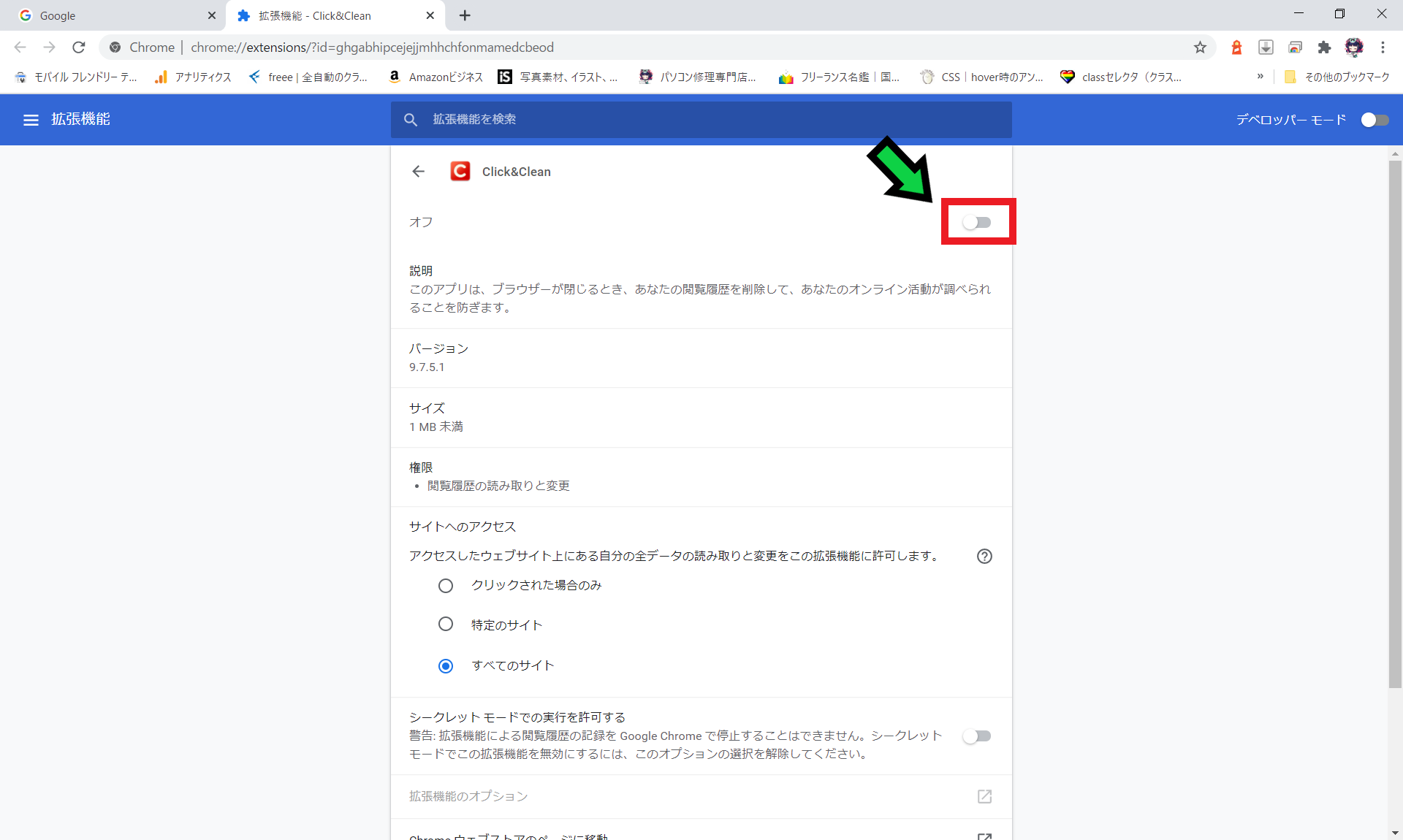Open the フリーランス名鑑 bookmark

tap(839, 77)
